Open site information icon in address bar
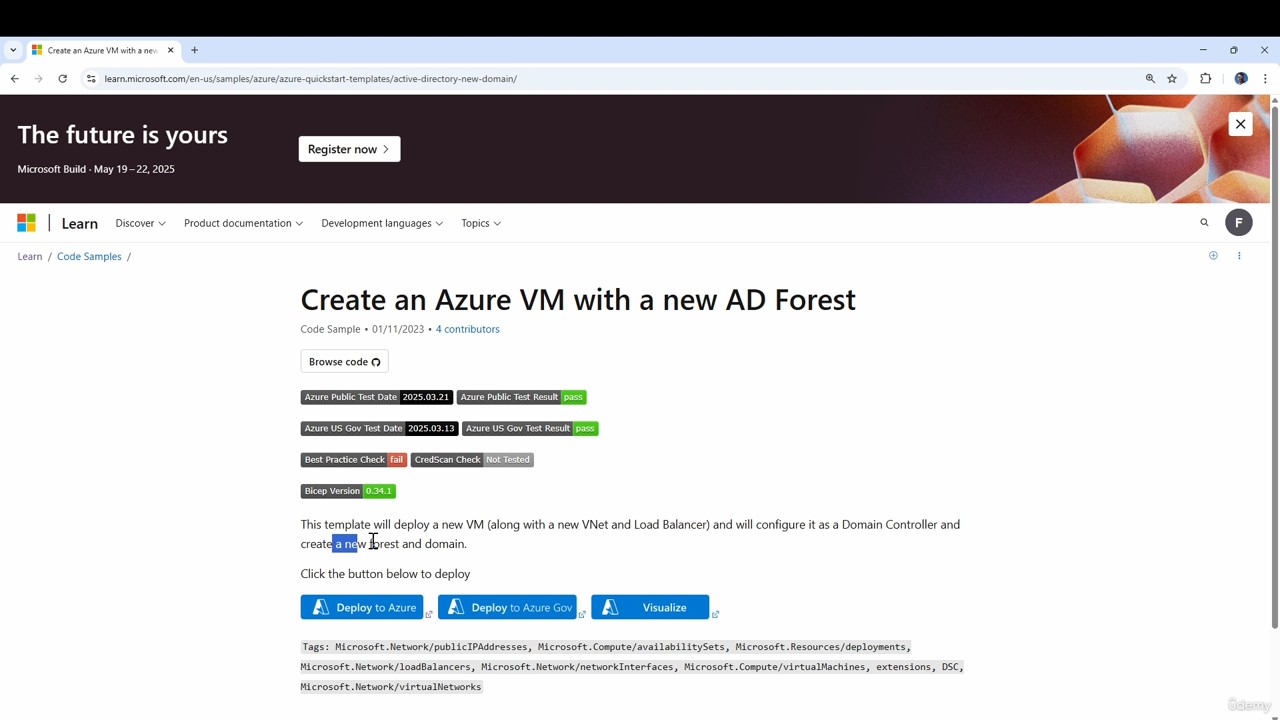Screen dimensions: 1280x720 (x=91, y=79)
